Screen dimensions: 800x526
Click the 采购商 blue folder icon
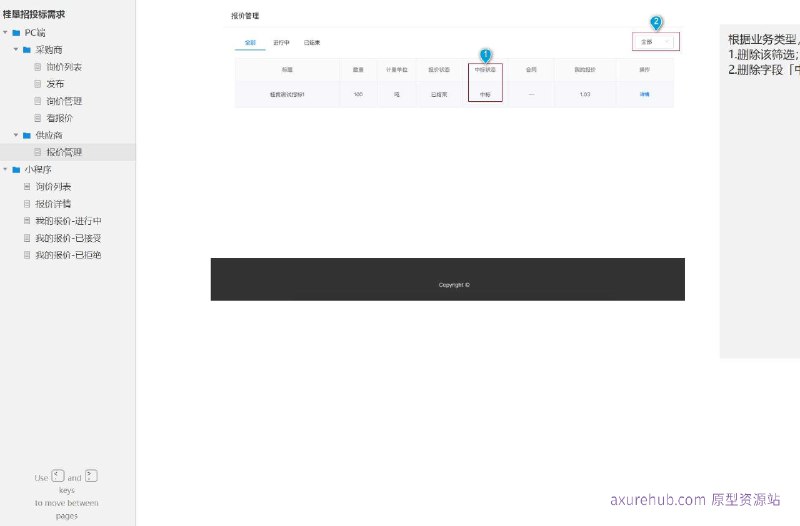27,49
